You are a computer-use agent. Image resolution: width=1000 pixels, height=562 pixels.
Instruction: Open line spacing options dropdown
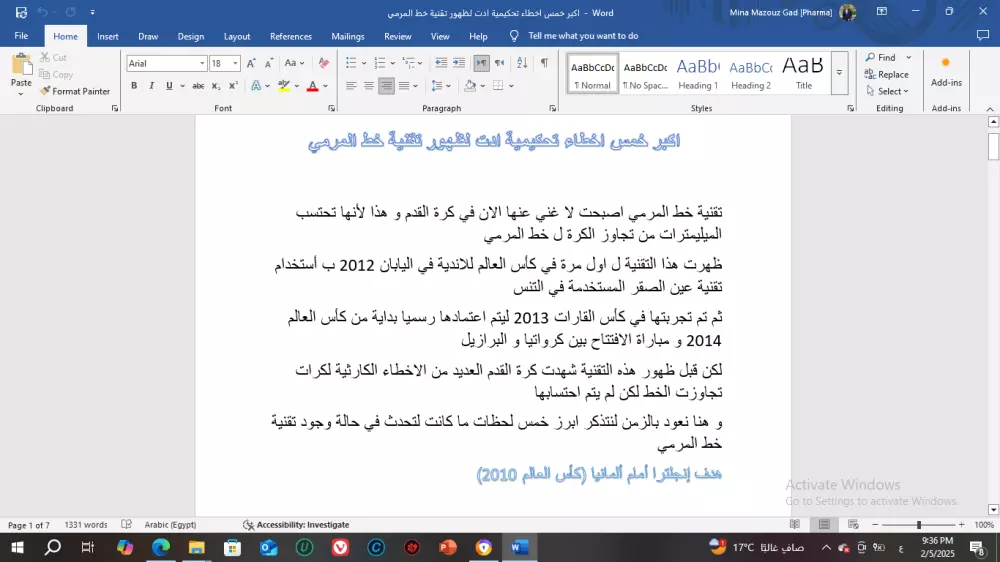tap(441, 85)
